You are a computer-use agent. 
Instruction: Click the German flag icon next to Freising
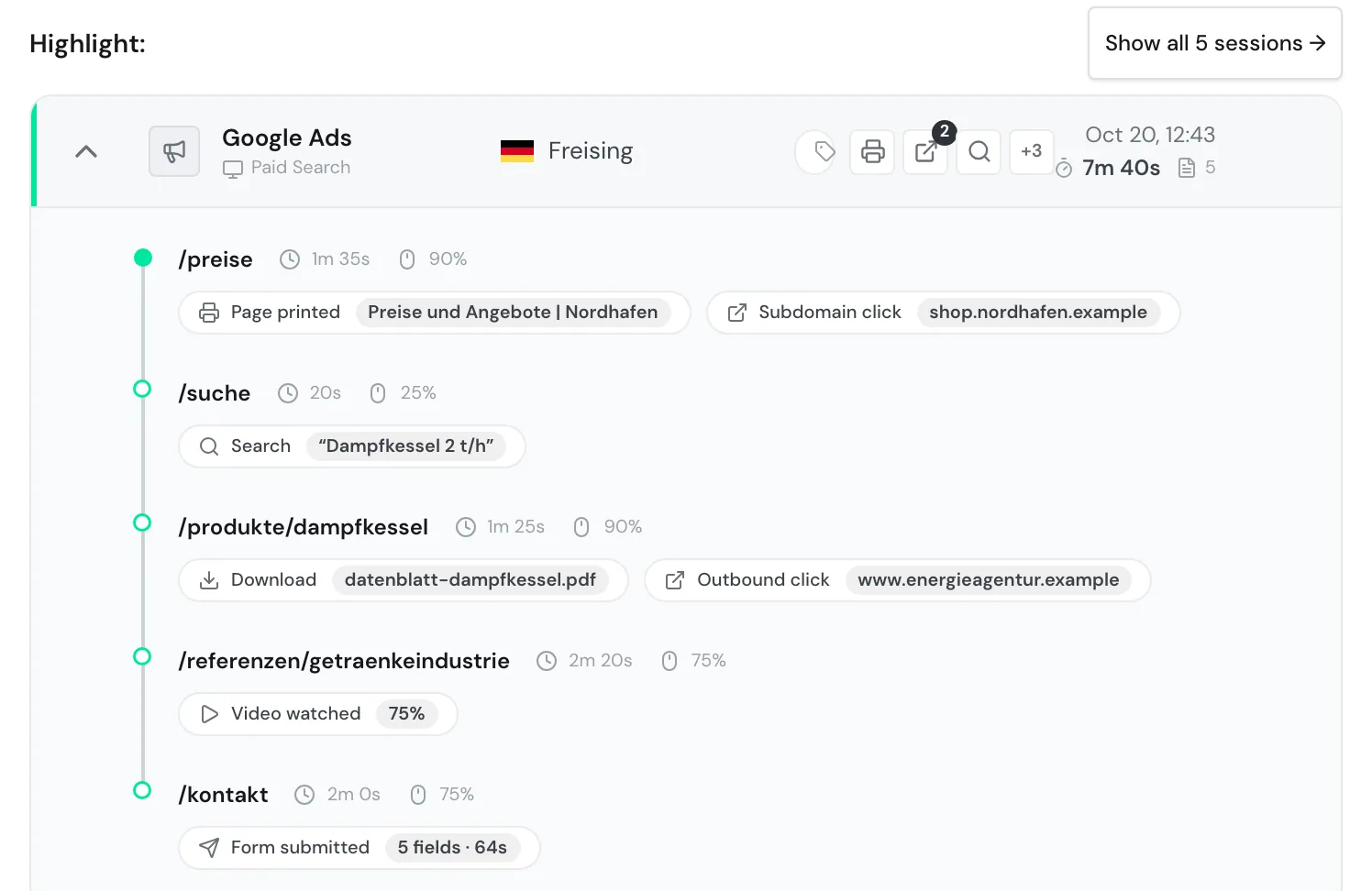click(517, 151)
